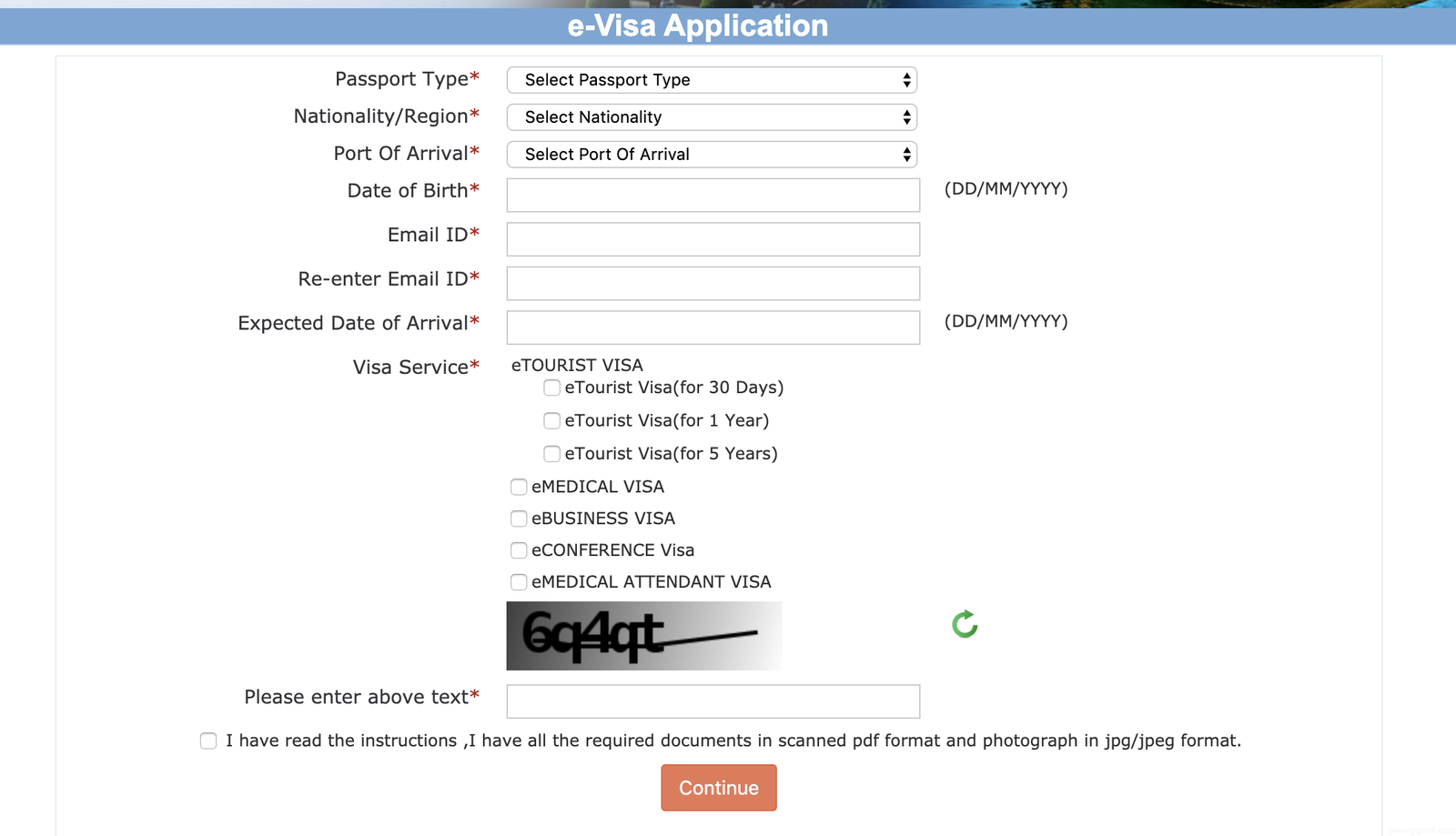Focus the Re-enter Email ID input
This screenshot has height=836, width=1456.
(x=713, y=284)
